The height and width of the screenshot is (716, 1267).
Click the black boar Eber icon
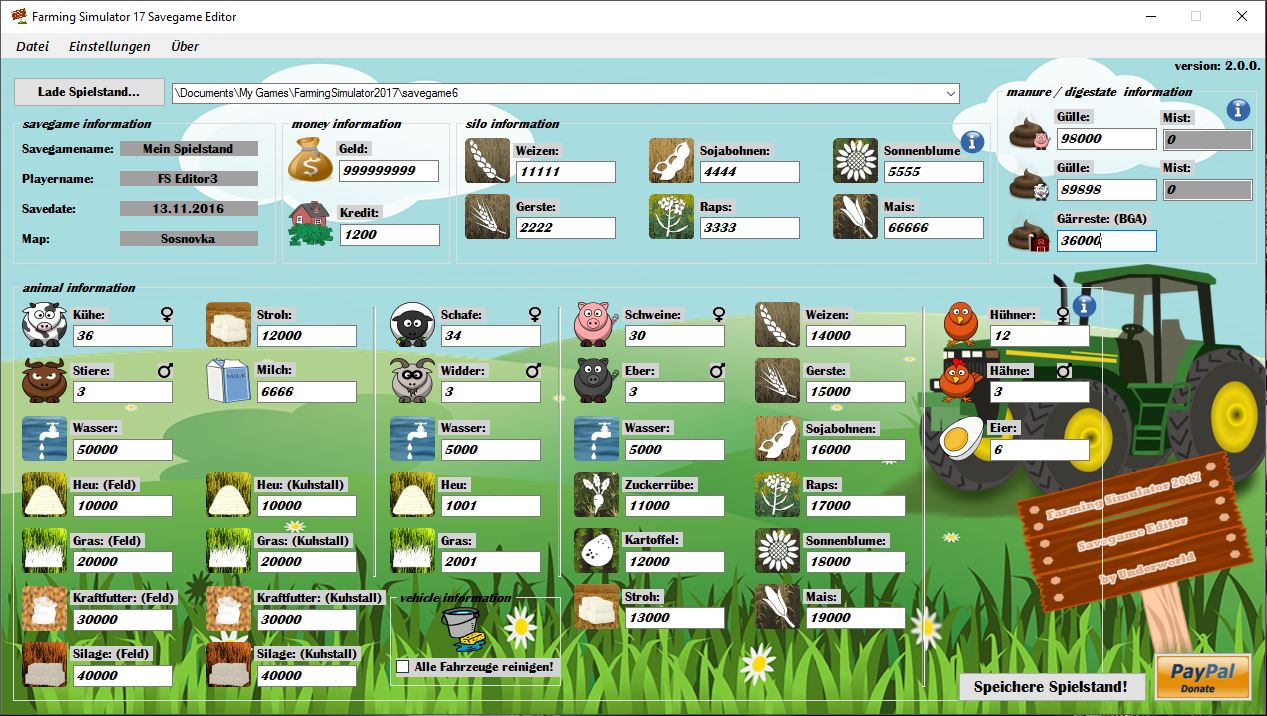tap(596, 381)
